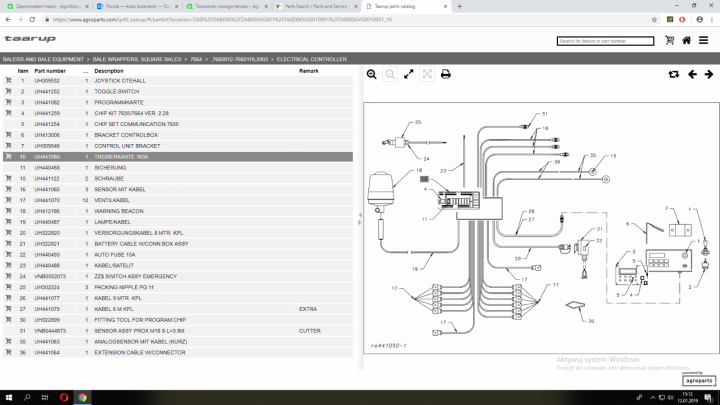Go to the home page icon
720x405 pixels.
tap(687, 41)
